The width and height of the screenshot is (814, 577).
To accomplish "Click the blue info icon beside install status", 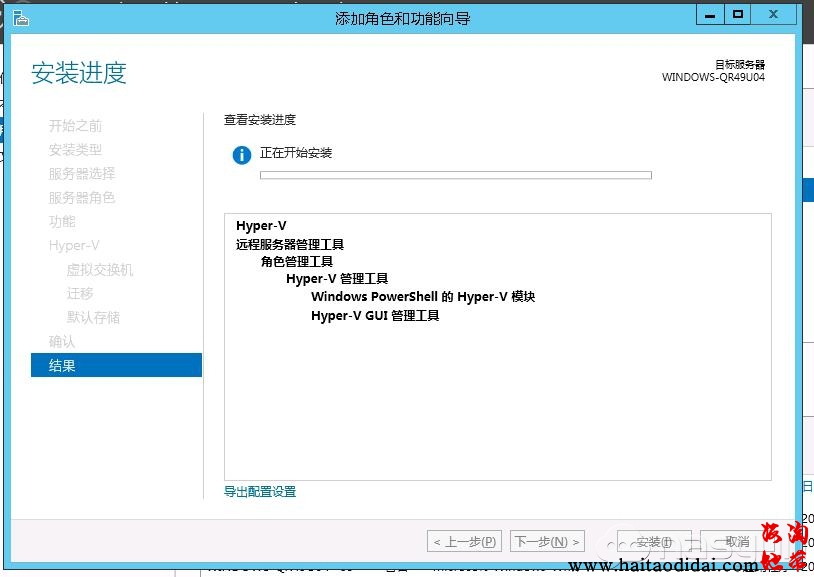I will 241,155.
